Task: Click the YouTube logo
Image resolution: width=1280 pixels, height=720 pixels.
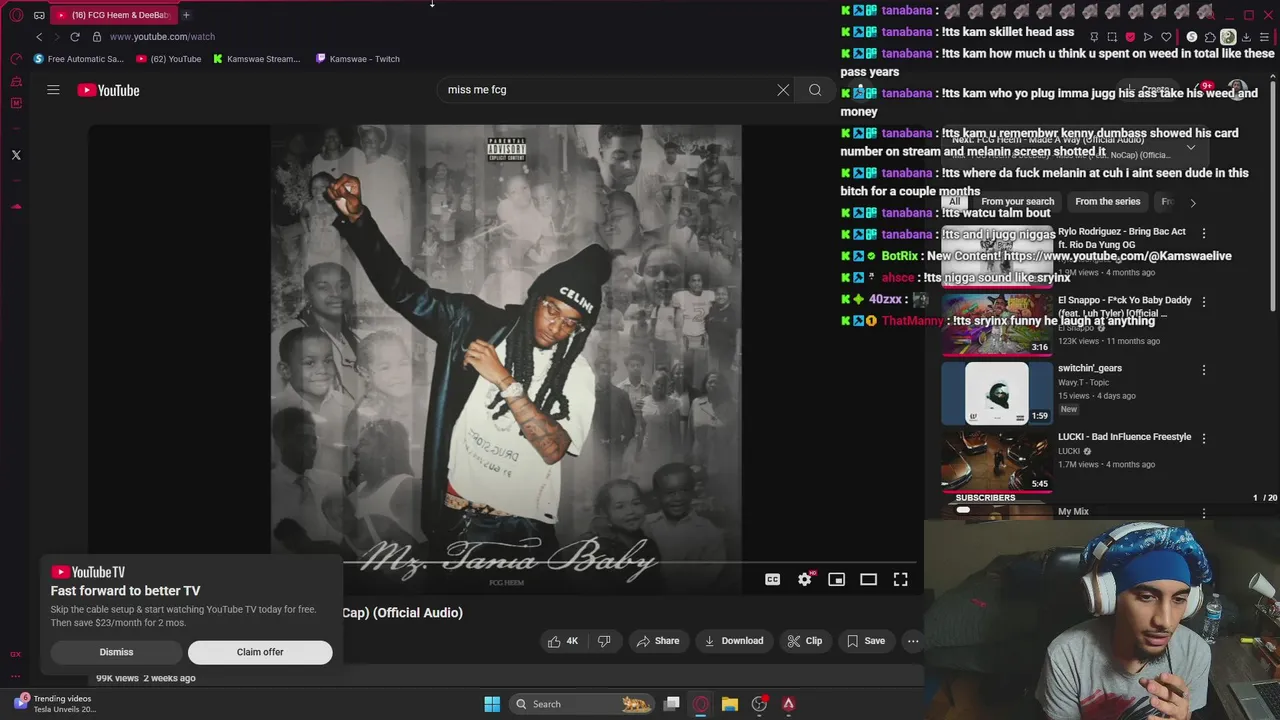Action: (109, 90)
